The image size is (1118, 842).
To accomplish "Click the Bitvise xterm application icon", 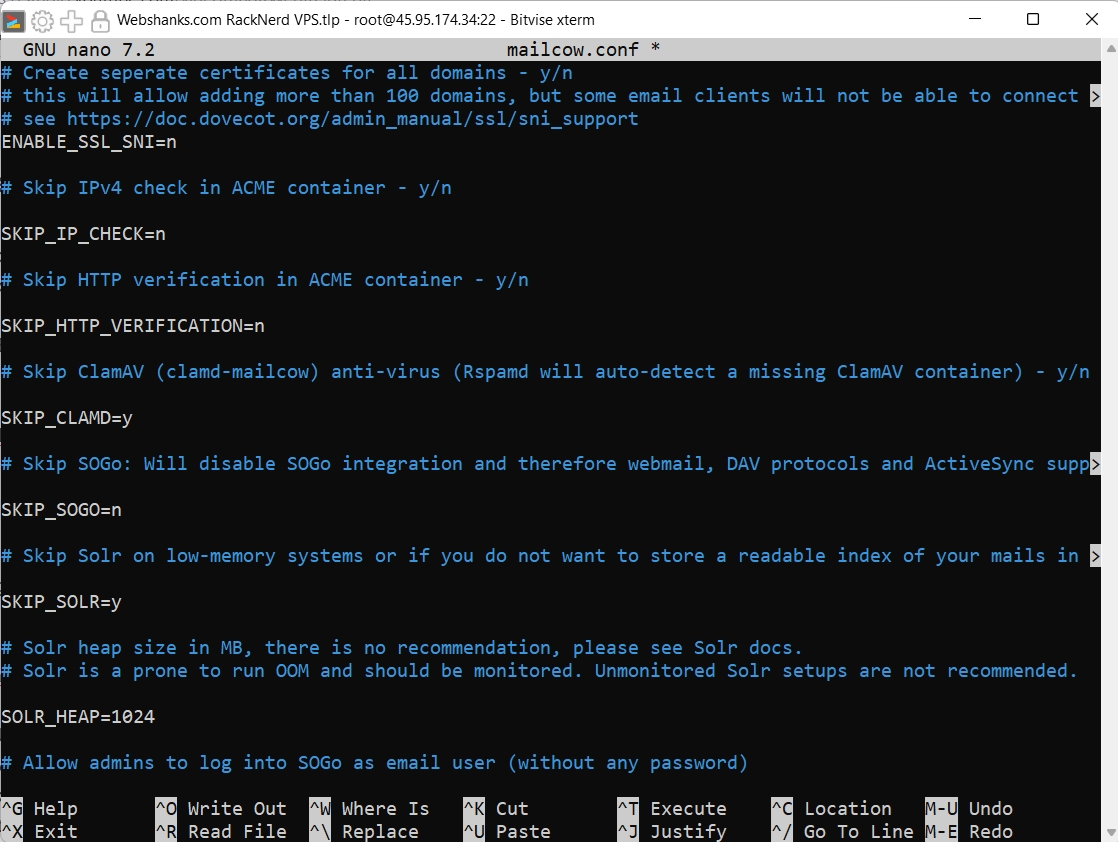I will pos(14,20).
